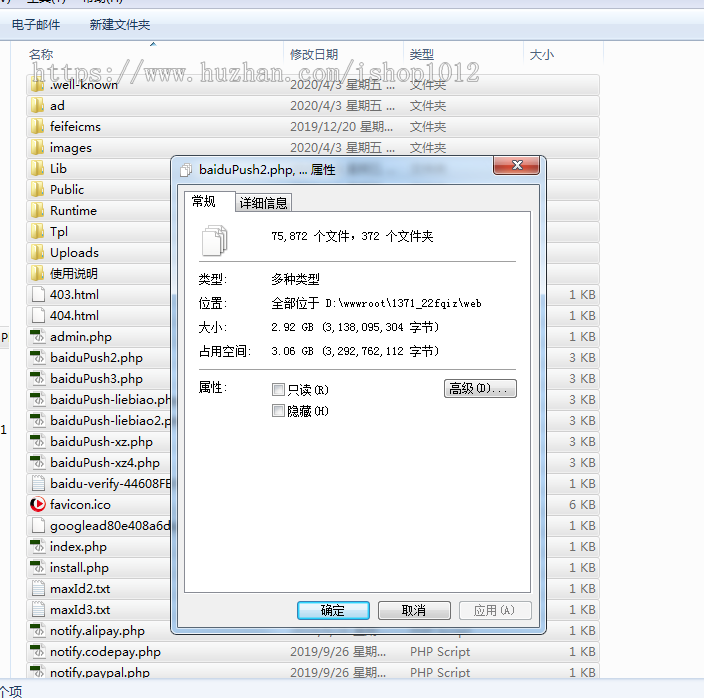Click the multi-file icon in properties dialog
704x698 pixels.
click(x=215, y=240)
